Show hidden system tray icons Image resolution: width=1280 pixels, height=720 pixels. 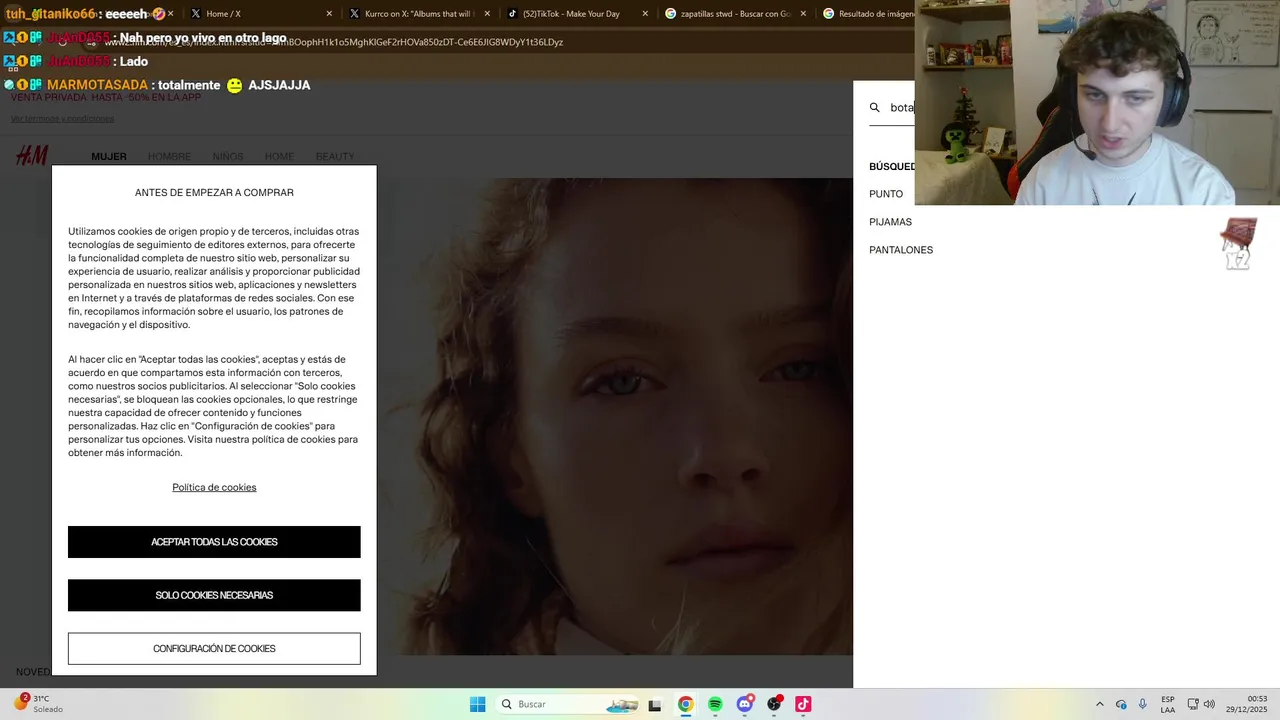pos(1100,704)
